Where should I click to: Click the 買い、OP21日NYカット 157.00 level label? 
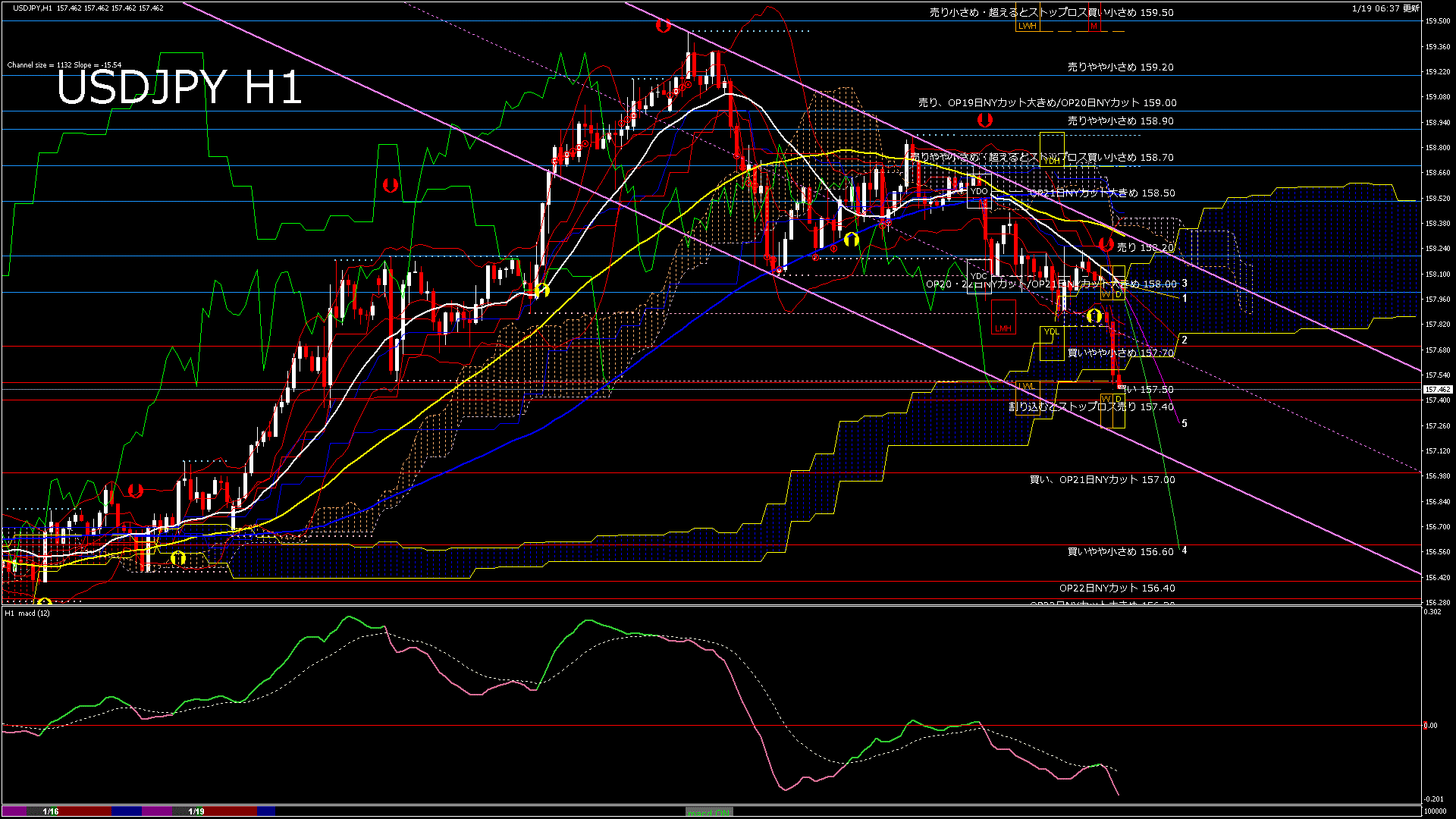pyautogui.click(x=1102, y=479)
